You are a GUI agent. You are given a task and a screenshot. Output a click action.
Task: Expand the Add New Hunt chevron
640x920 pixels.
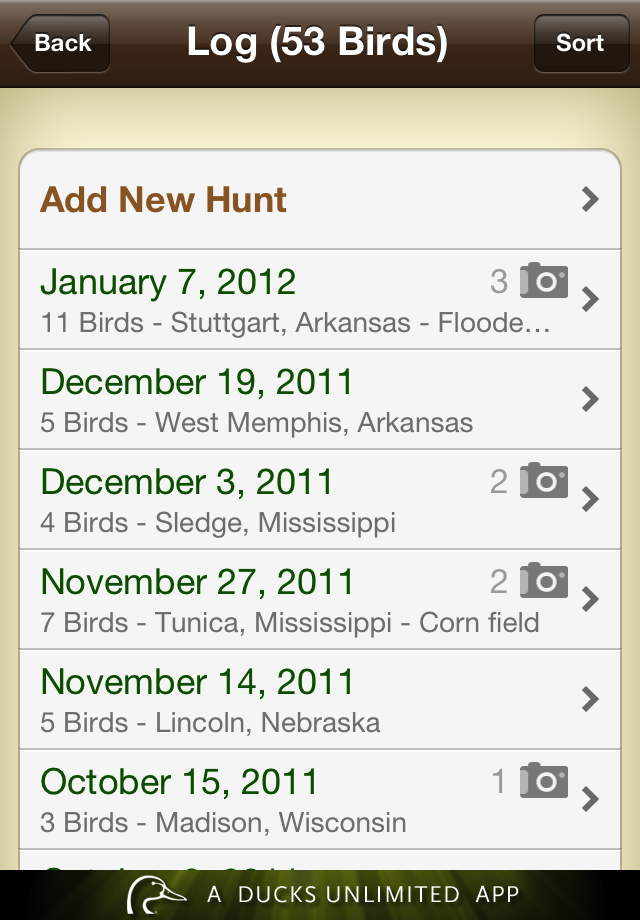coord(590,199)
